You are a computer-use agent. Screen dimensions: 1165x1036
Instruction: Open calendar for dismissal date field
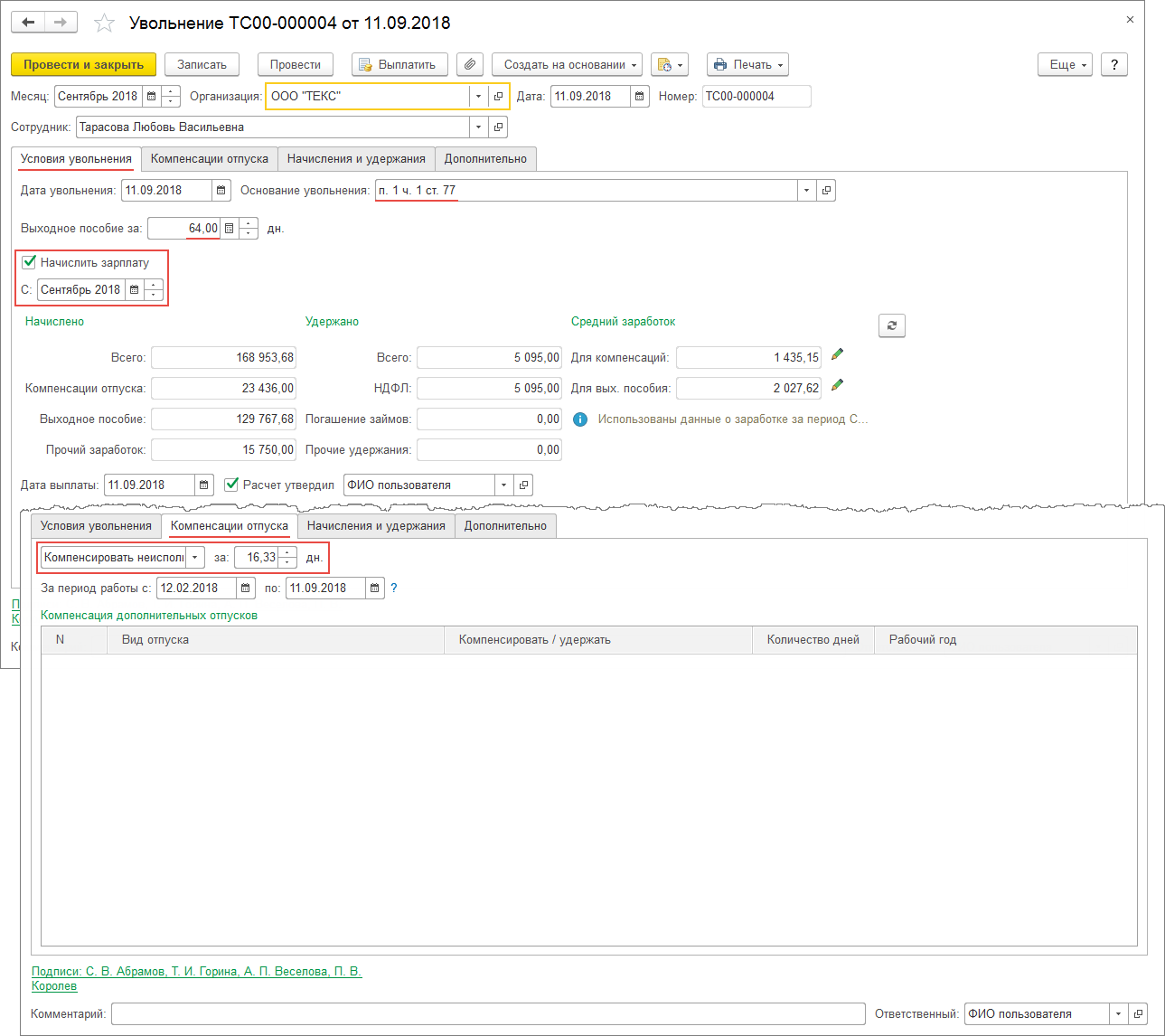(x=221, y=191)
